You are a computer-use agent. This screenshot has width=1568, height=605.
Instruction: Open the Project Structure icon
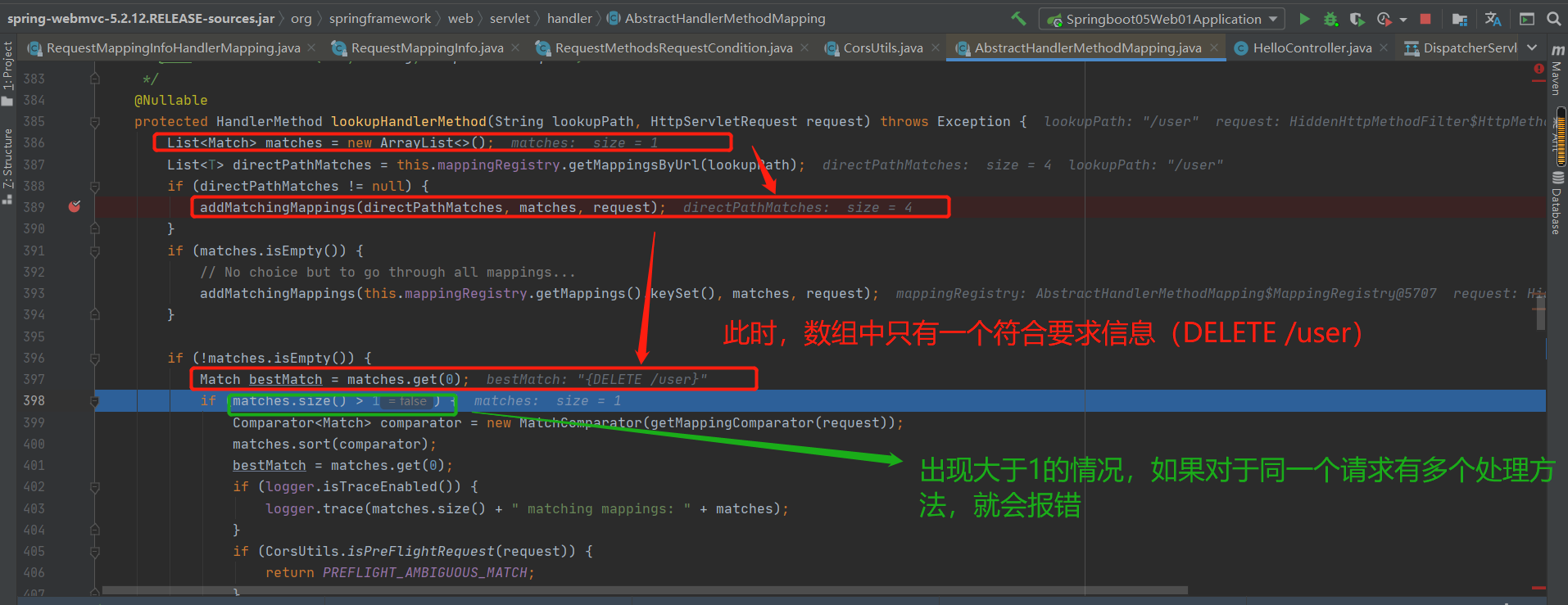(1460, 18)
